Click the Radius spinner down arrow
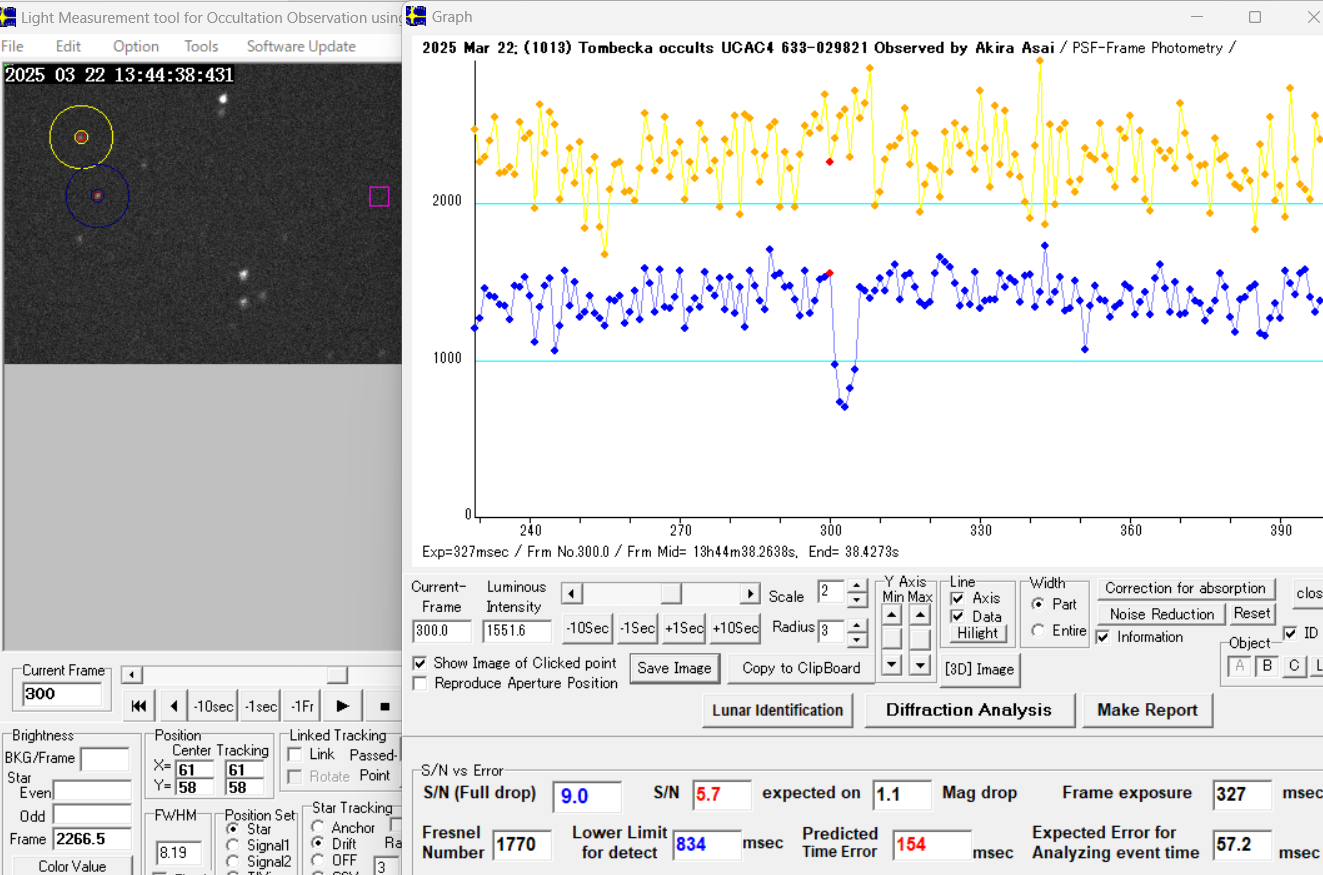This screenshot has height=875, width=1323. [x=857, y=639]
